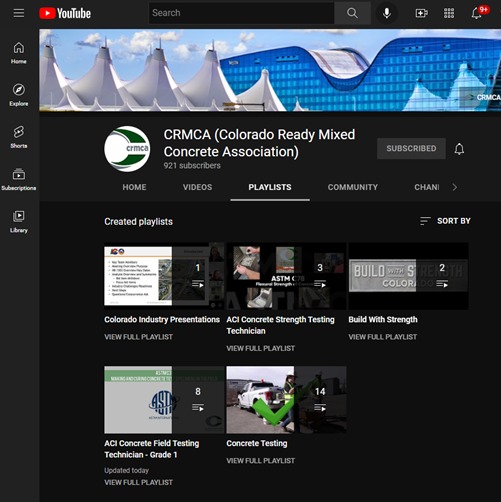Open the YouTube apps grid icon

click(x=449, y=13)
